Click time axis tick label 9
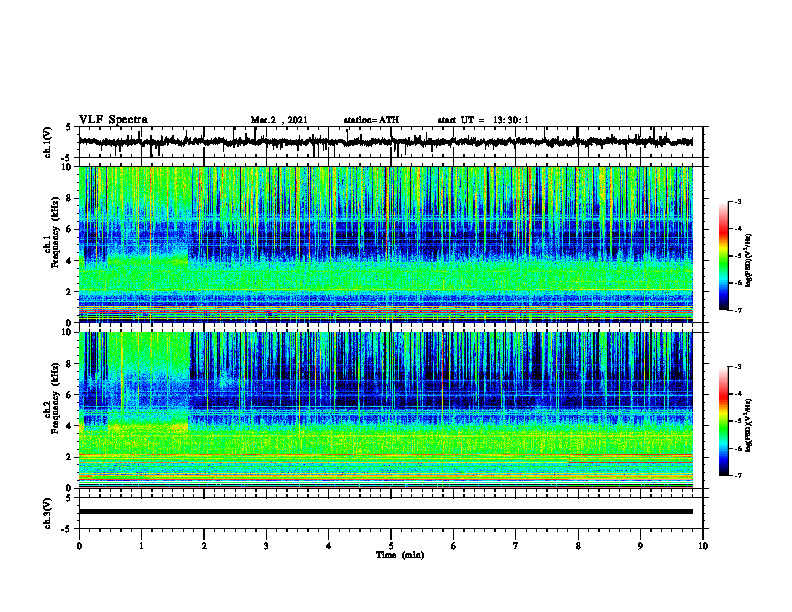Viewport: 792px width, 612px height. (640, 546)
